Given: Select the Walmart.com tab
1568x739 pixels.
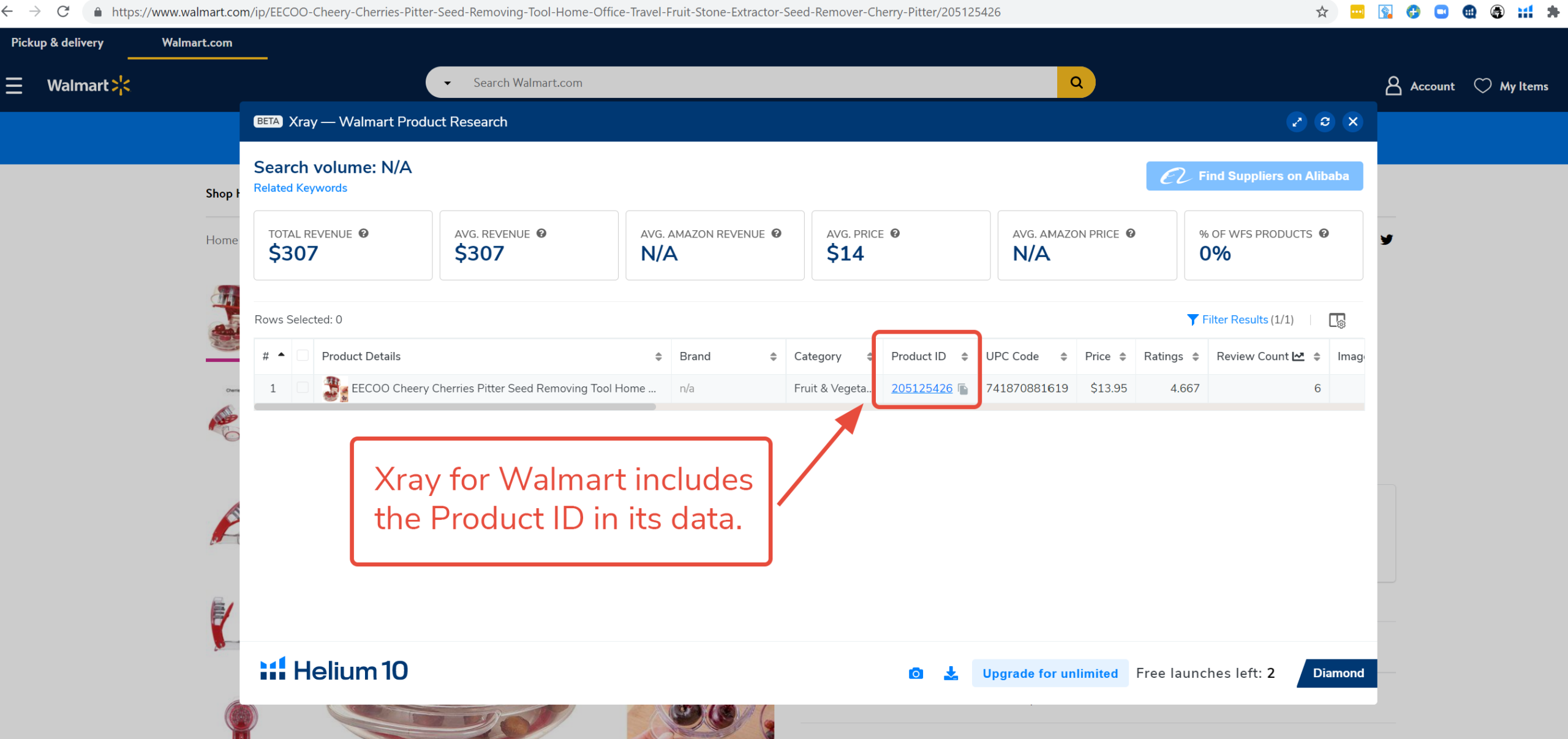Looking at the screenshot, I should (x=197, y=42).
